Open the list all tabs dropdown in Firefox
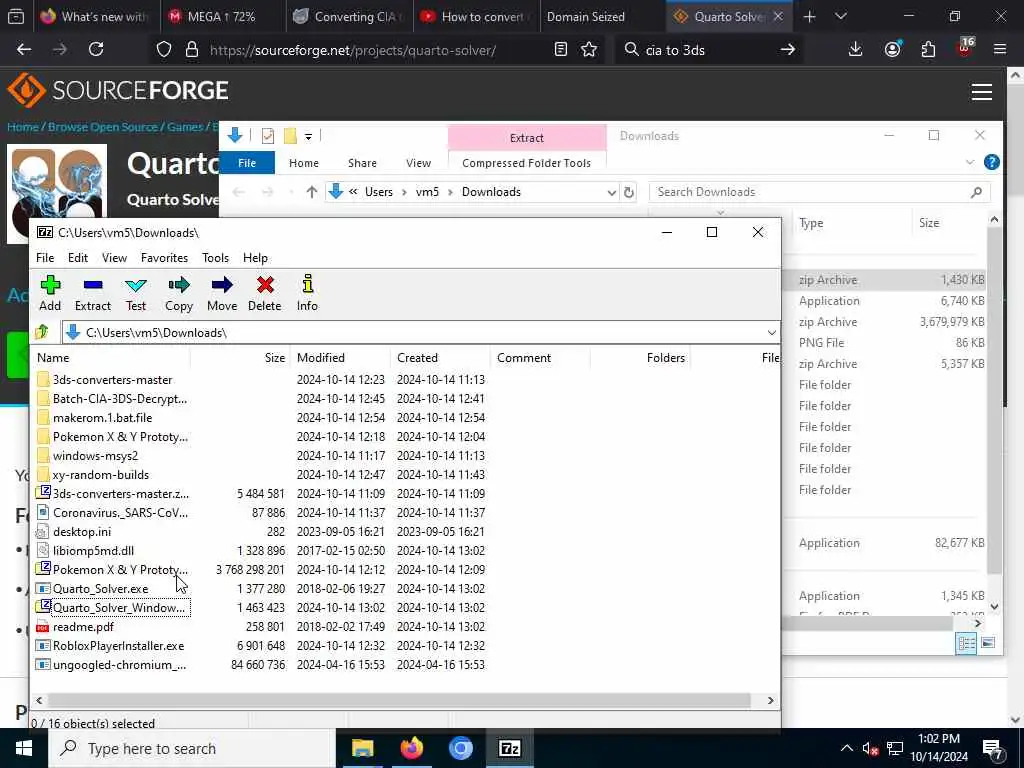The image size is (1024, 768). pos(841,16)
